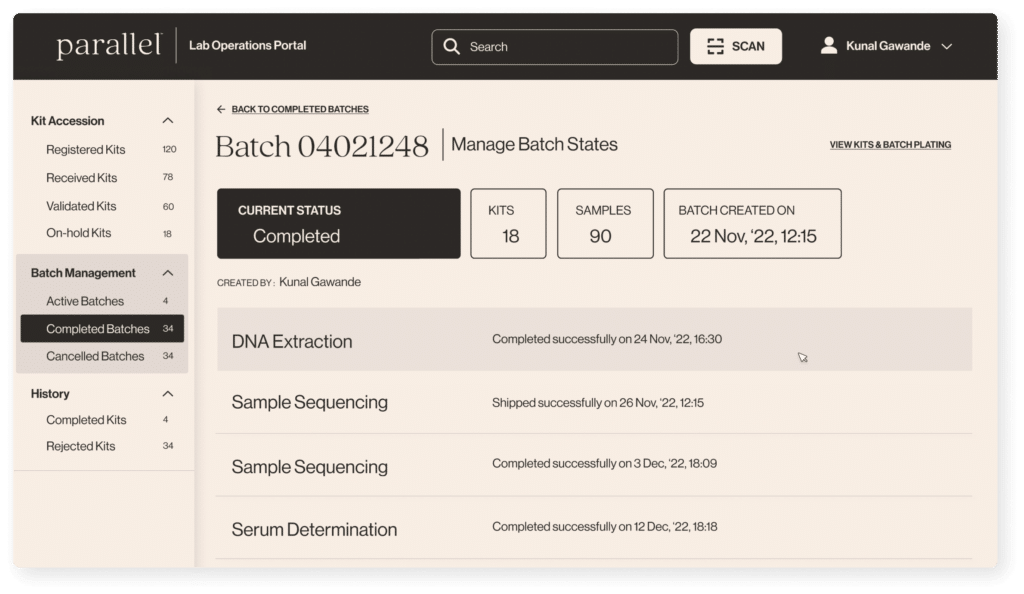This screenshot has width=1024, height=594.
Task: Select the Serum Determination row
Action: click(594, 528)
